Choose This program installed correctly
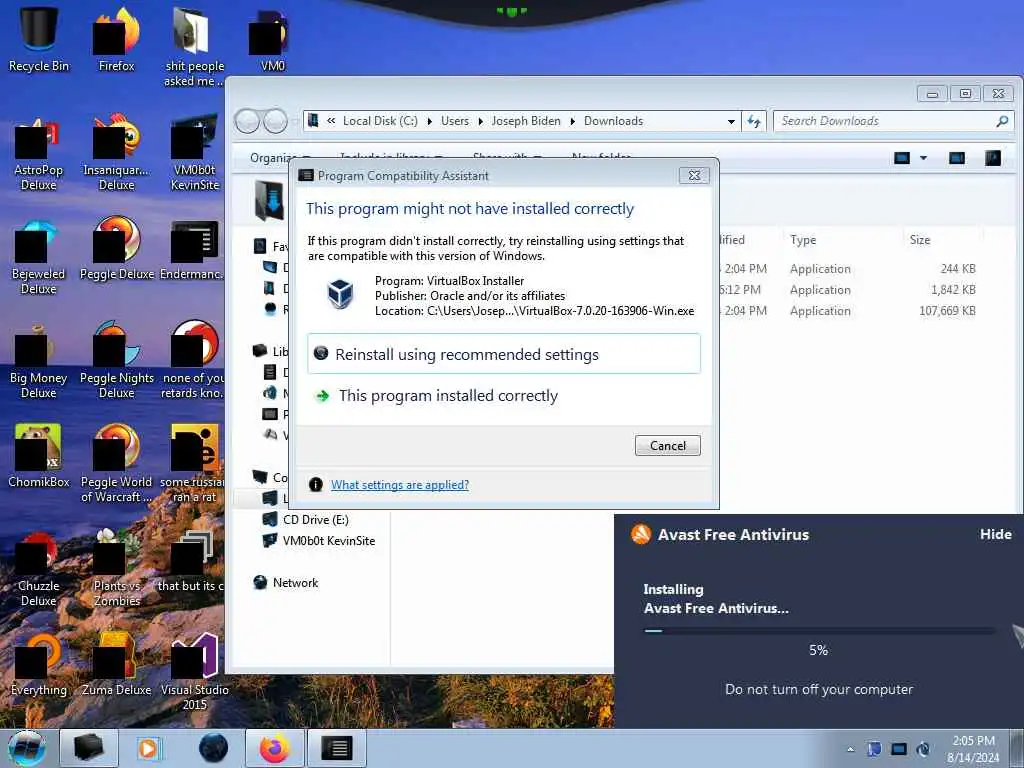1024x768 pixels. (504, 396)
